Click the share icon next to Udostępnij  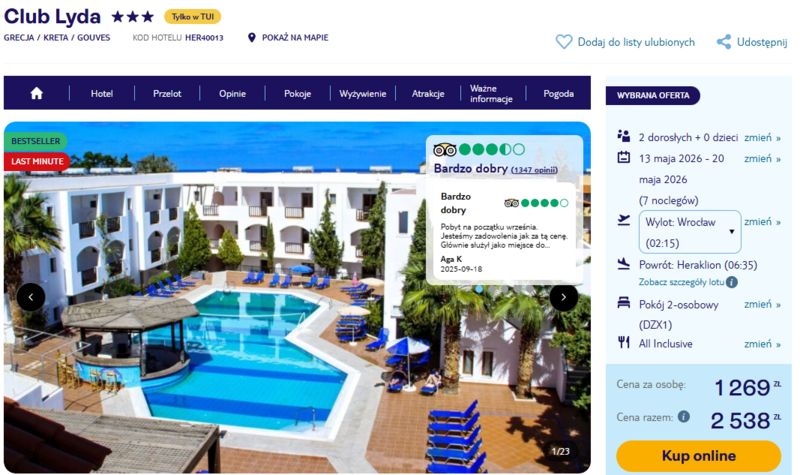click(723, 42)
